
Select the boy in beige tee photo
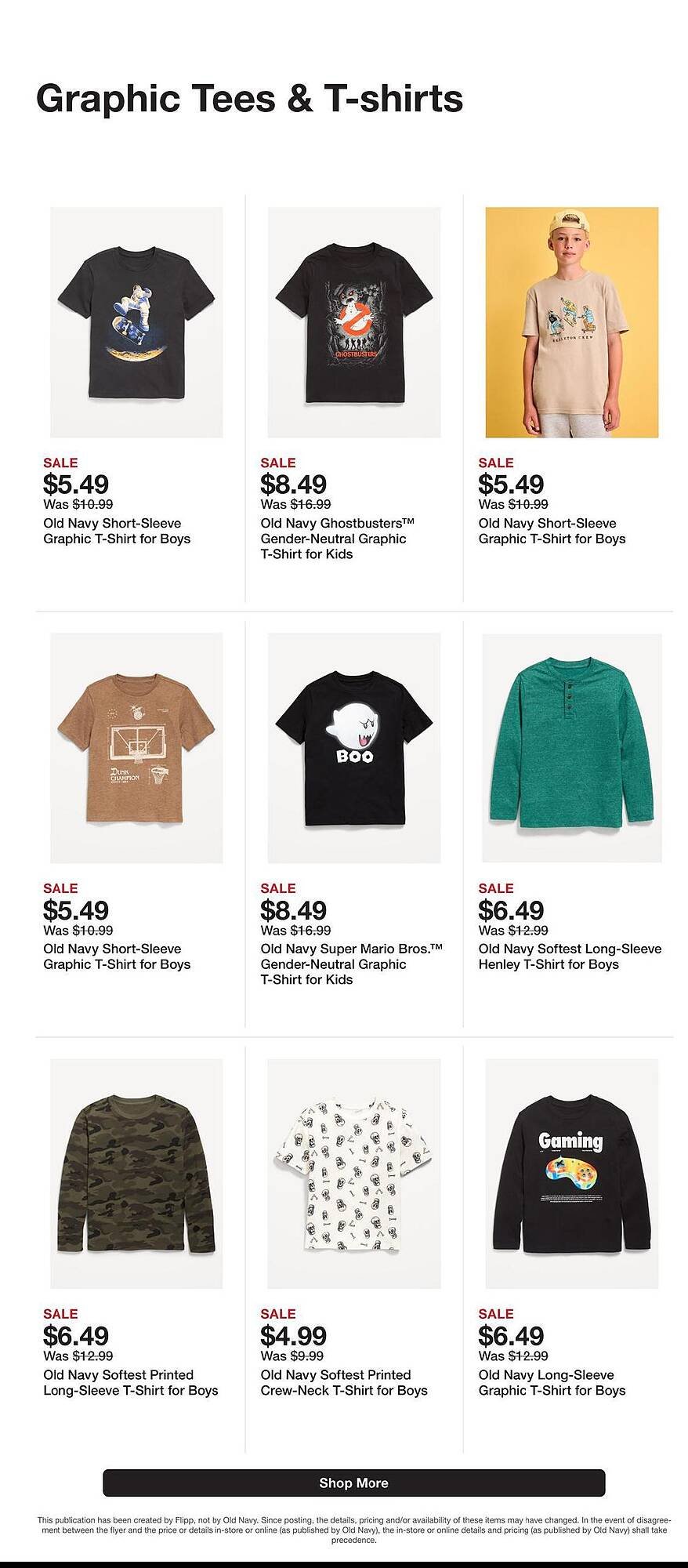point(571,322)
